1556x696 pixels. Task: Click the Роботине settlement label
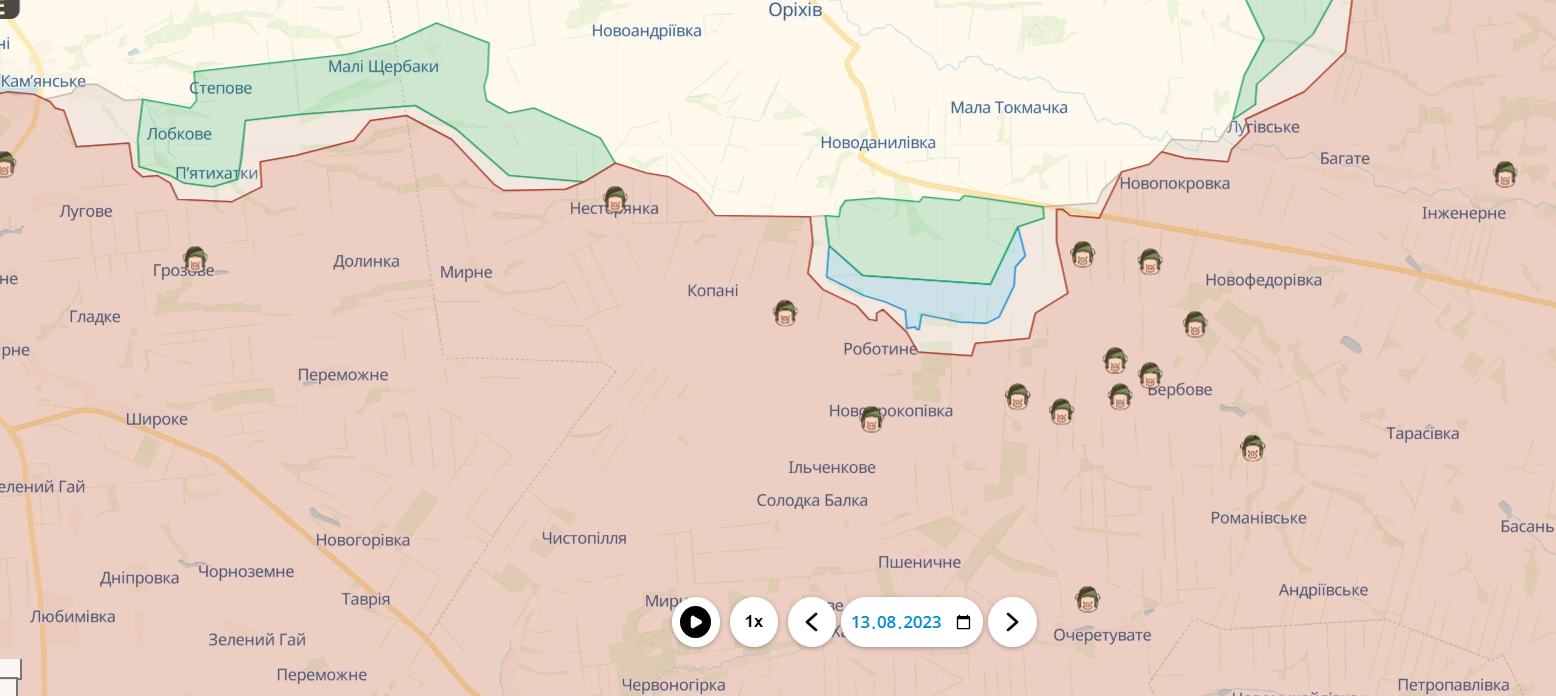pyautogui.click(x=880, y=349)
